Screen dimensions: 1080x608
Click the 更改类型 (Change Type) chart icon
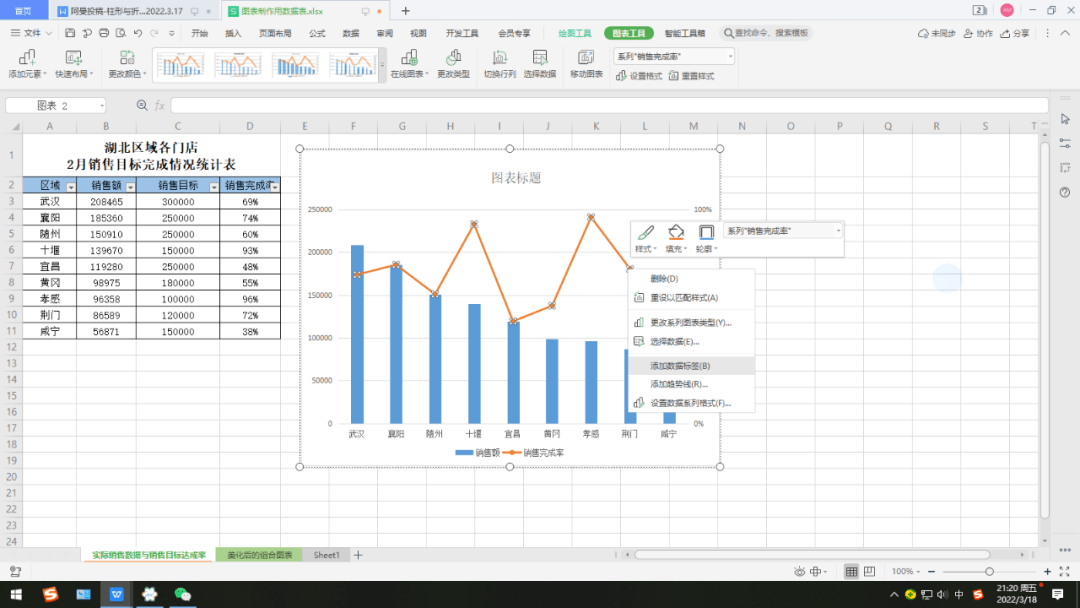pyautogui.click(x=453, y=58)
